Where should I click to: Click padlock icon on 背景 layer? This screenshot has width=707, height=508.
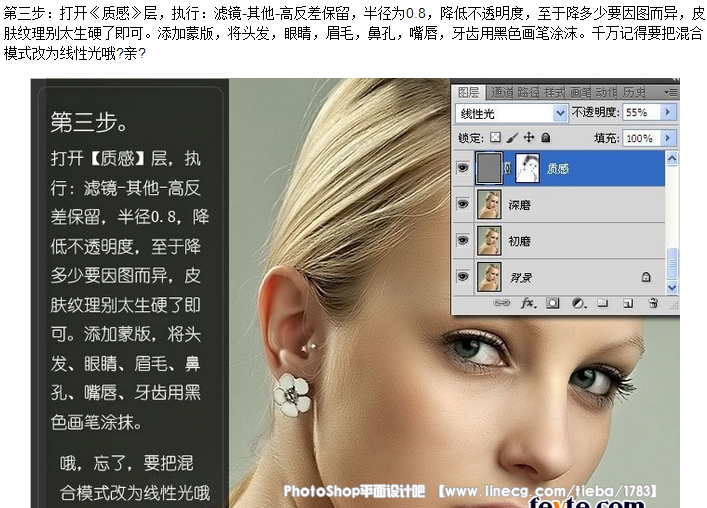646,277
